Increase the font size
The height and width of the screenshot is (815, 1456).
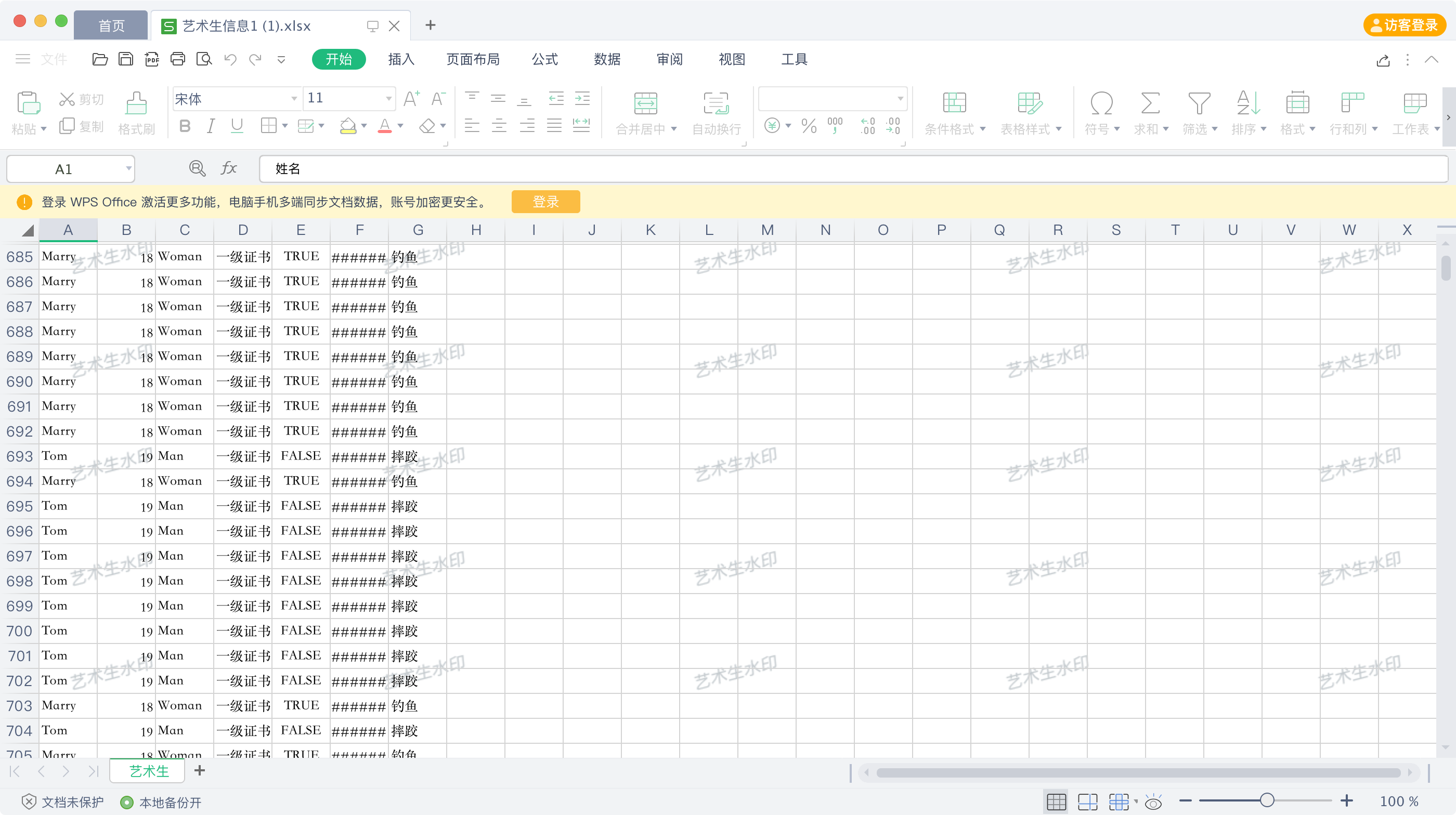(411, 99)
